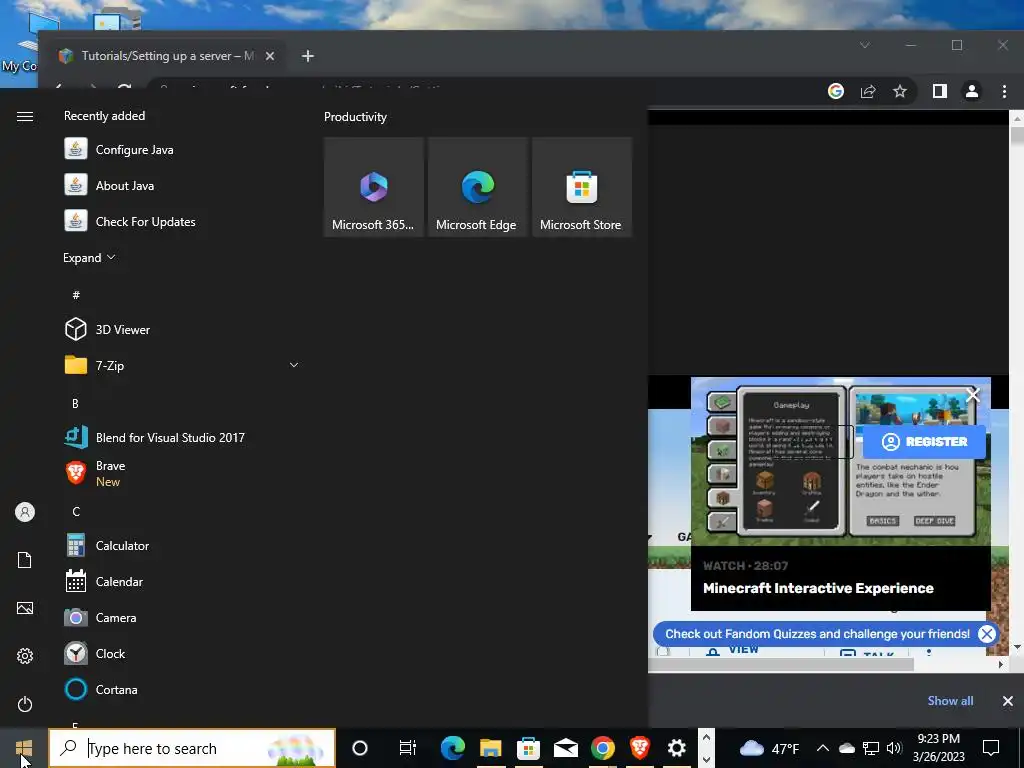Viewport: 1024px width, 768px height.
Task: Click the 47°F weather widget
Action: point(769,748)
